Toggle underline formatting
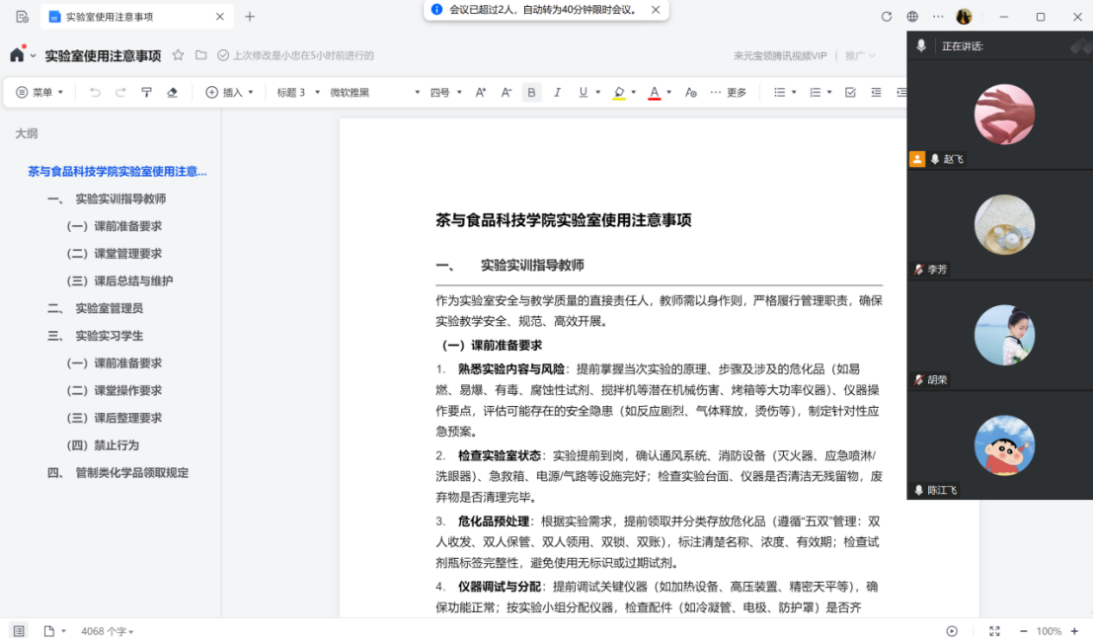The image size is (1093, 639). [583, 92]
